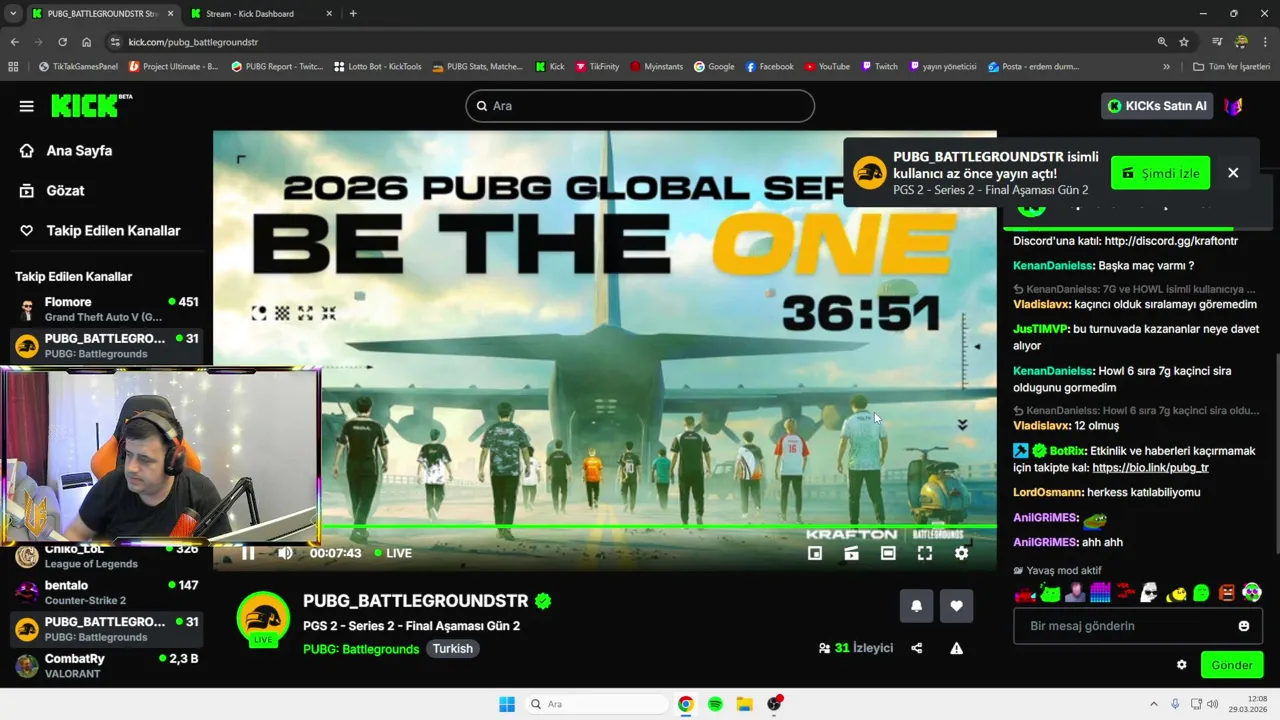Open Spotify from the taskbar

(715, 704)
